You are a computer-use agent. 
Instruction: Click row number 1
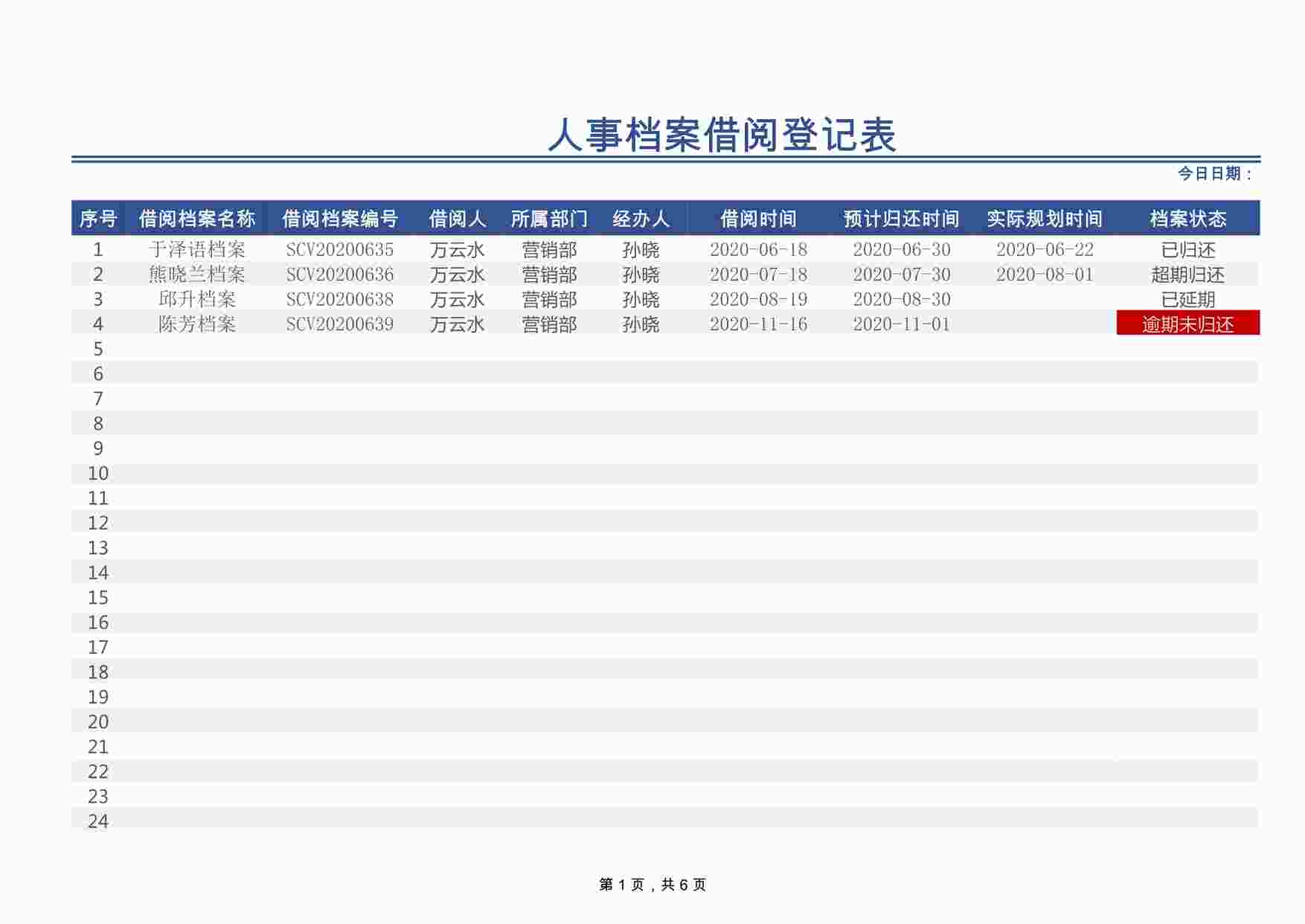(98, 250)
